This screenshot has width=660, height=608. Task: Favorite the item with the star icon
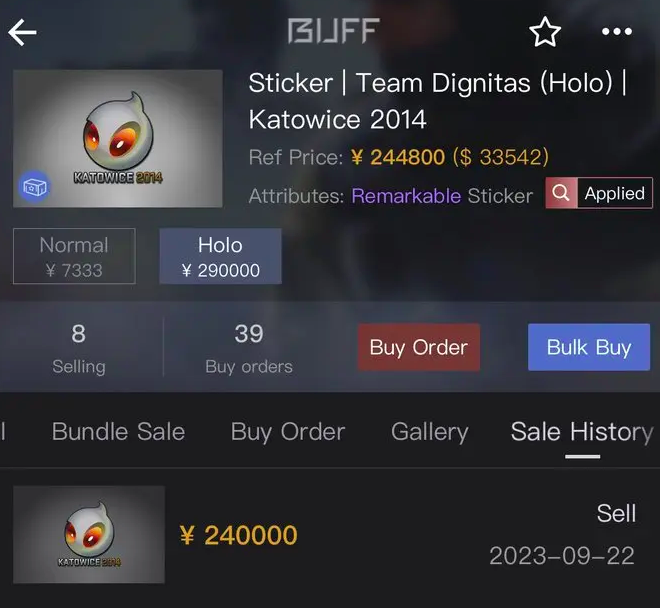coord(545,32)
